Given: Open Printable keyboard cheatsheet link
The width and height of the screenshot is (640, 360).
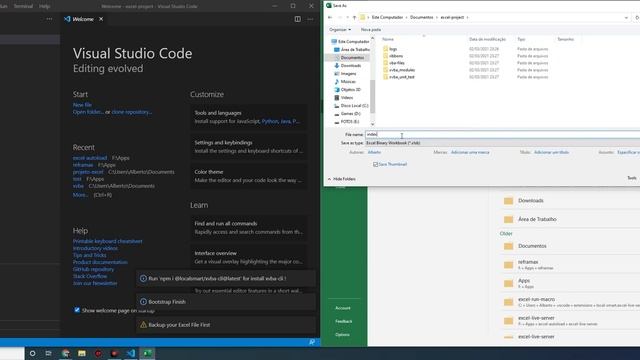Looking at the screenshot, I should pos(107,241).
